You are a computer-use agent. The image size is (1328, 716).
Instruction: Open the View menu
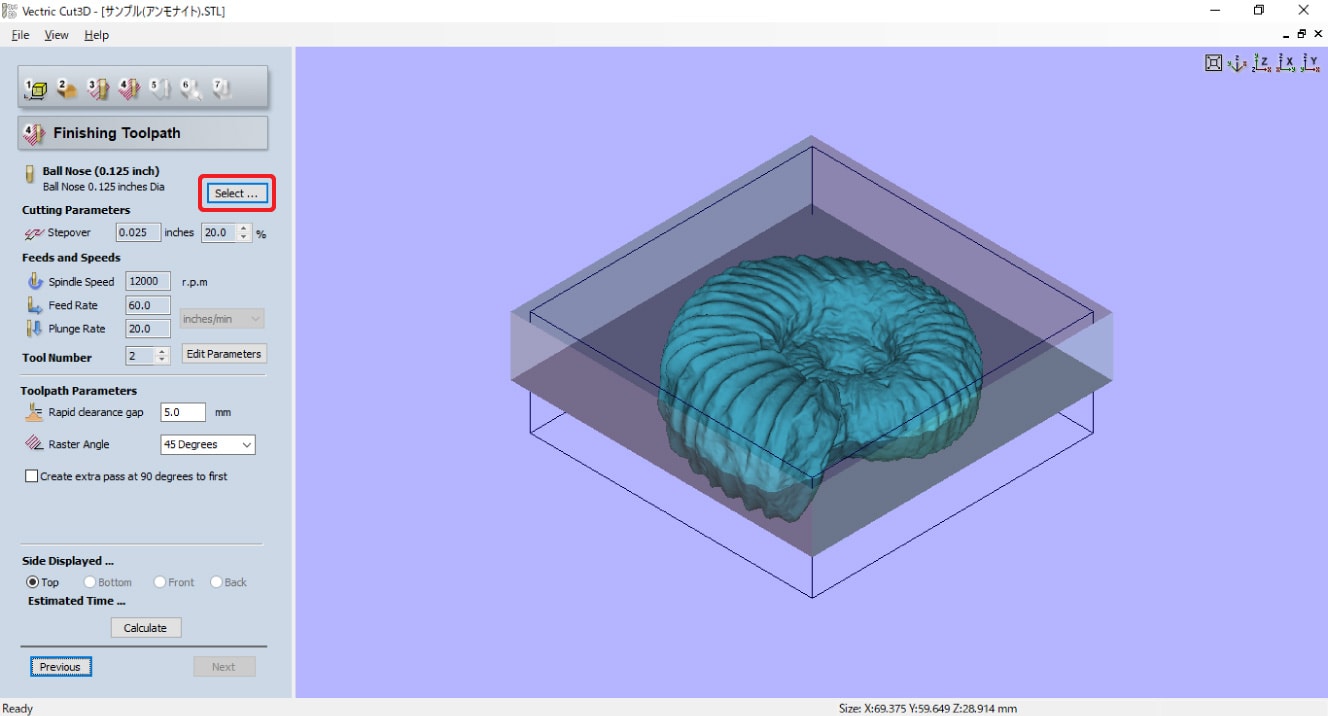56,35
